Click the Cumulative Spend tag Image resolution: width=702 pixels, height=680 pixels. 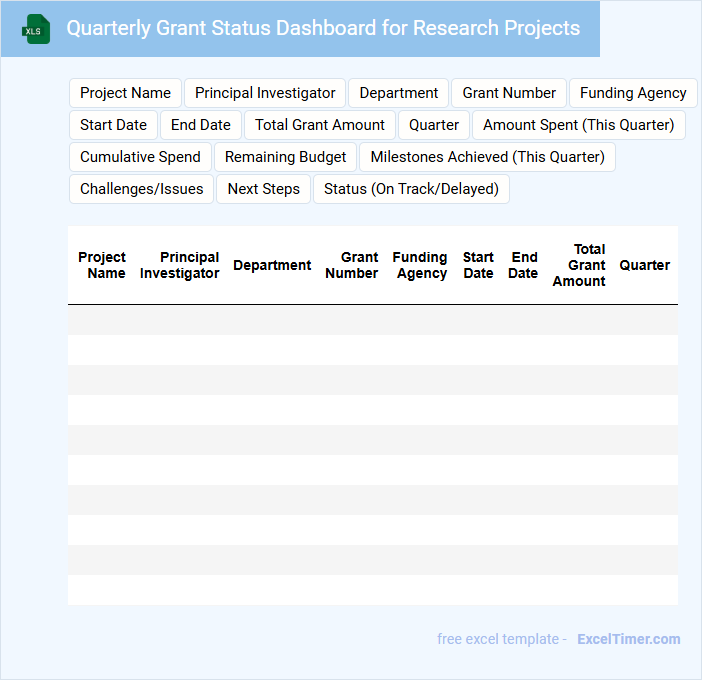(x=140, y=157)
